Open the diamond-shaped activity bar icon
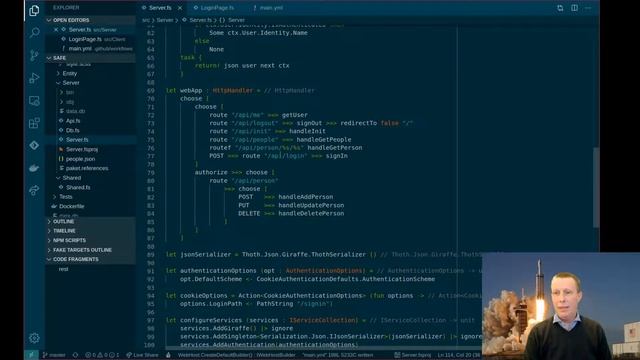 click(x=34, y=145)
